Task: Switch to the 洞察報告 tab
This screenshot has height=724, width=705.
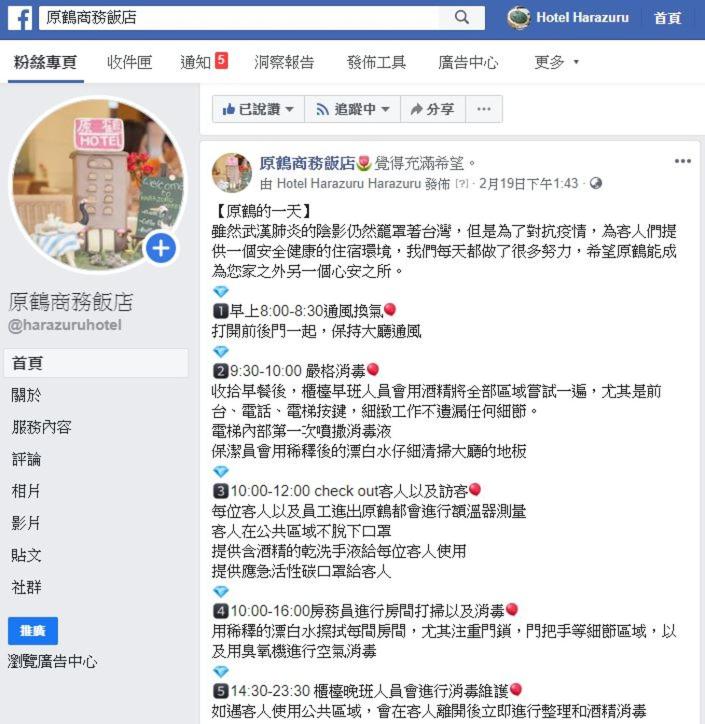Action: coord(284,62)
